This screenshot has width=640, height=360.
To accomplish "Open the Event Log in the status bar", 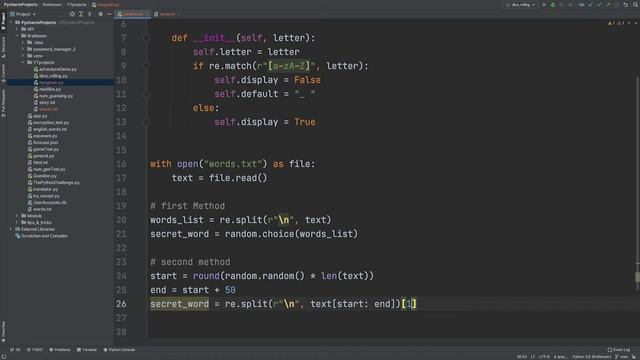I will [619, 350].
